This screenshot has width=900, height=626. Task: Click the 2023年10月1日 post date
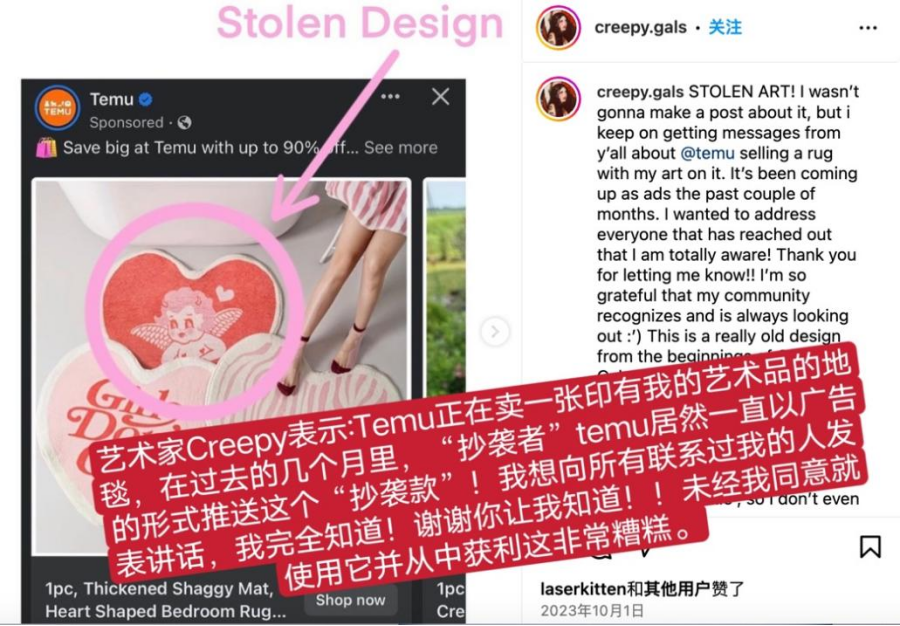click(x=592, y=611)
